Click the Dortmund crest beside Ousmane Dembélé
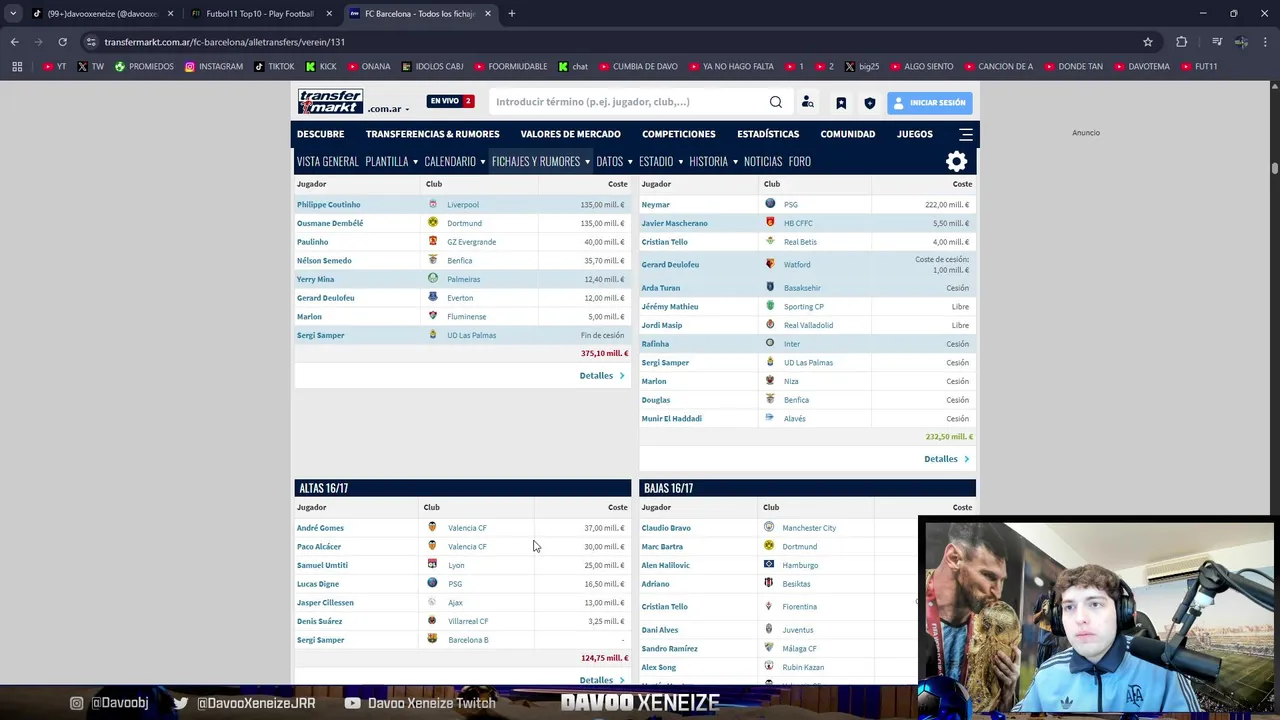Image resolution: width=1280 pixels, height=720 pixels. tap(433, 222)
